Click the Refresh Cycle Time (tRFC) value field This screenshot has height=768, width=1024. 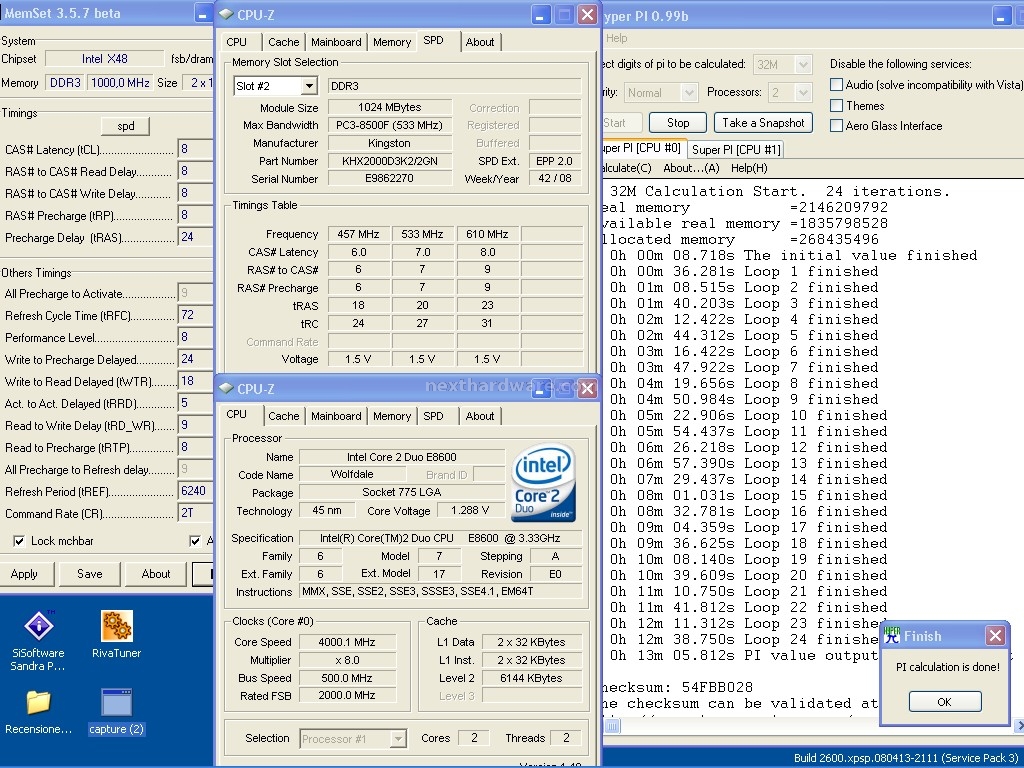coord(195,315)
